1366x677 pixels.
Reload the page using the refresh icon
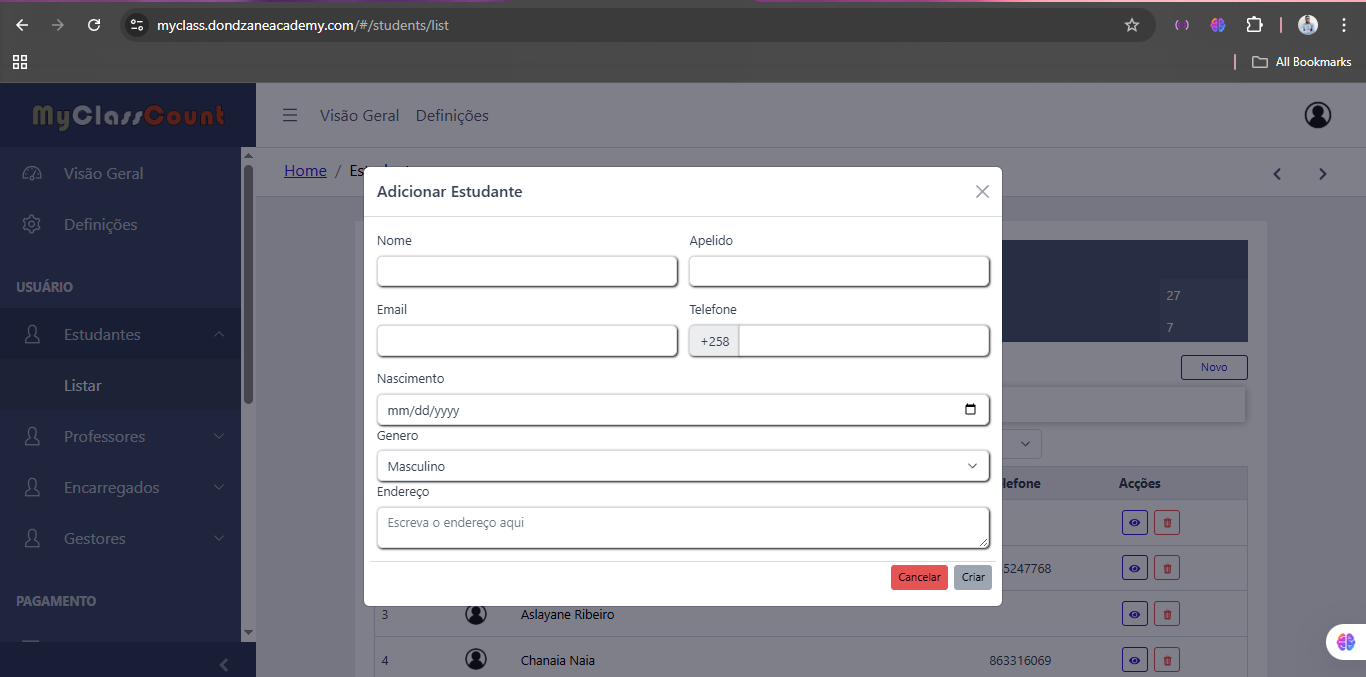[94, 25]
